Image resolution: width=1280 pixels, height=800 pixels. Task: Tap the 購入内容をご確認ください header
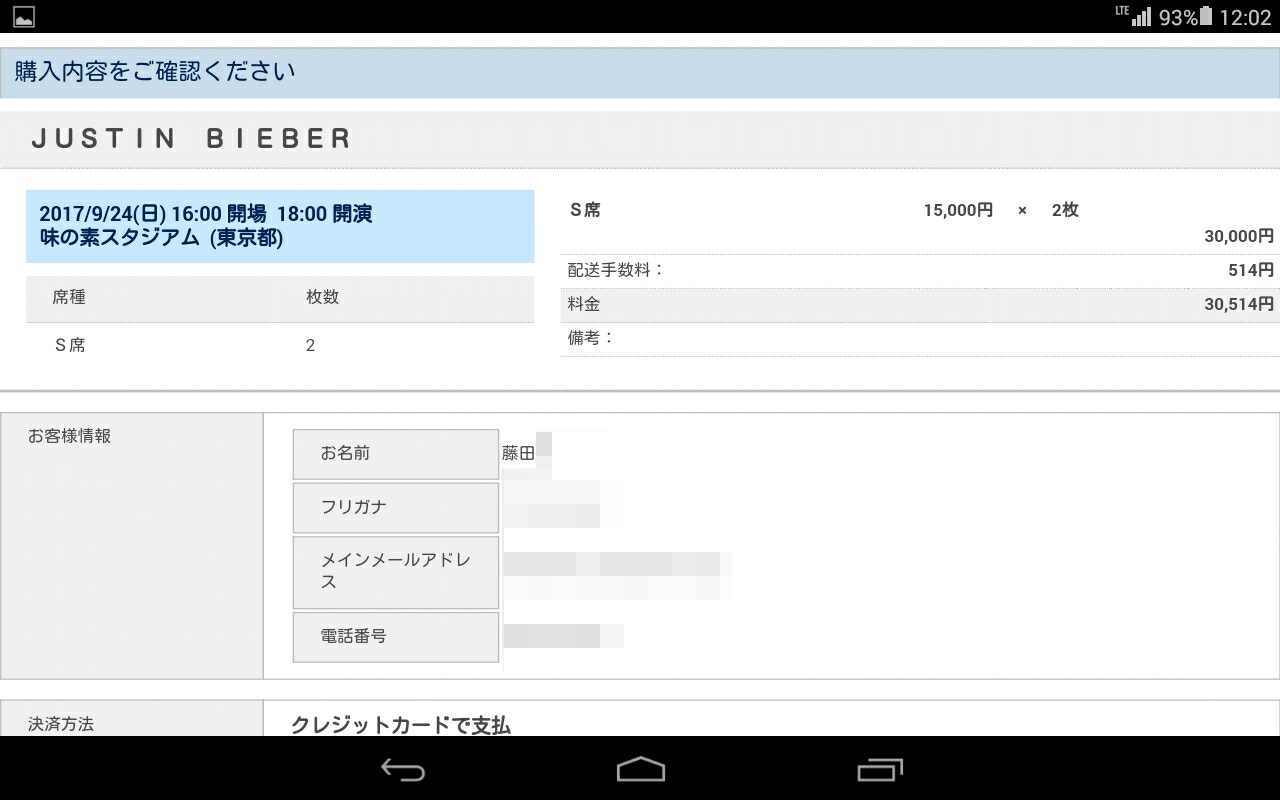tap(155, 72)
